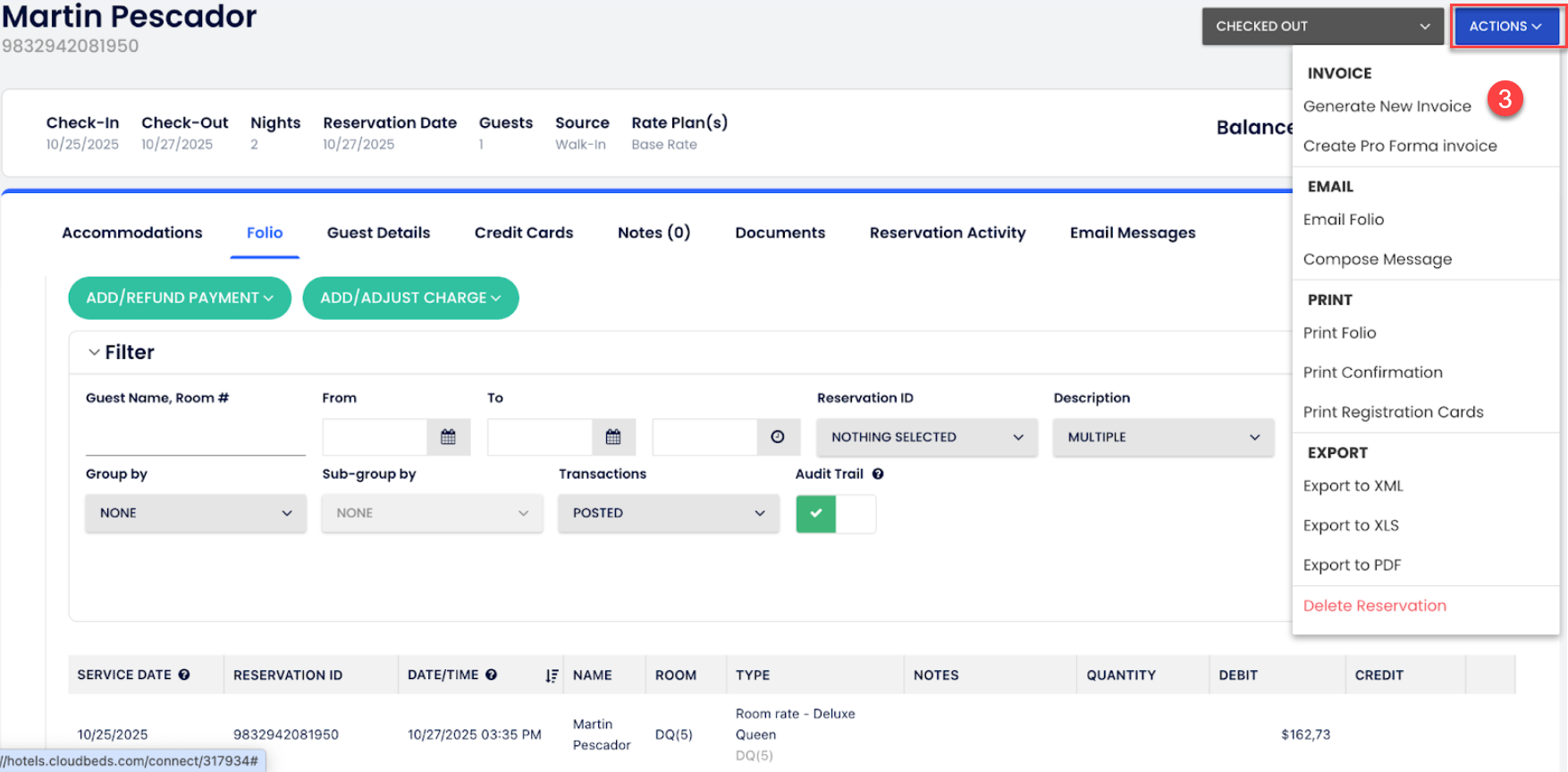The width and height of the screenshot is (1568, 772).
Task: Expand the Reservation ID Nothing Selected dropdown
Action: point(926,437)
